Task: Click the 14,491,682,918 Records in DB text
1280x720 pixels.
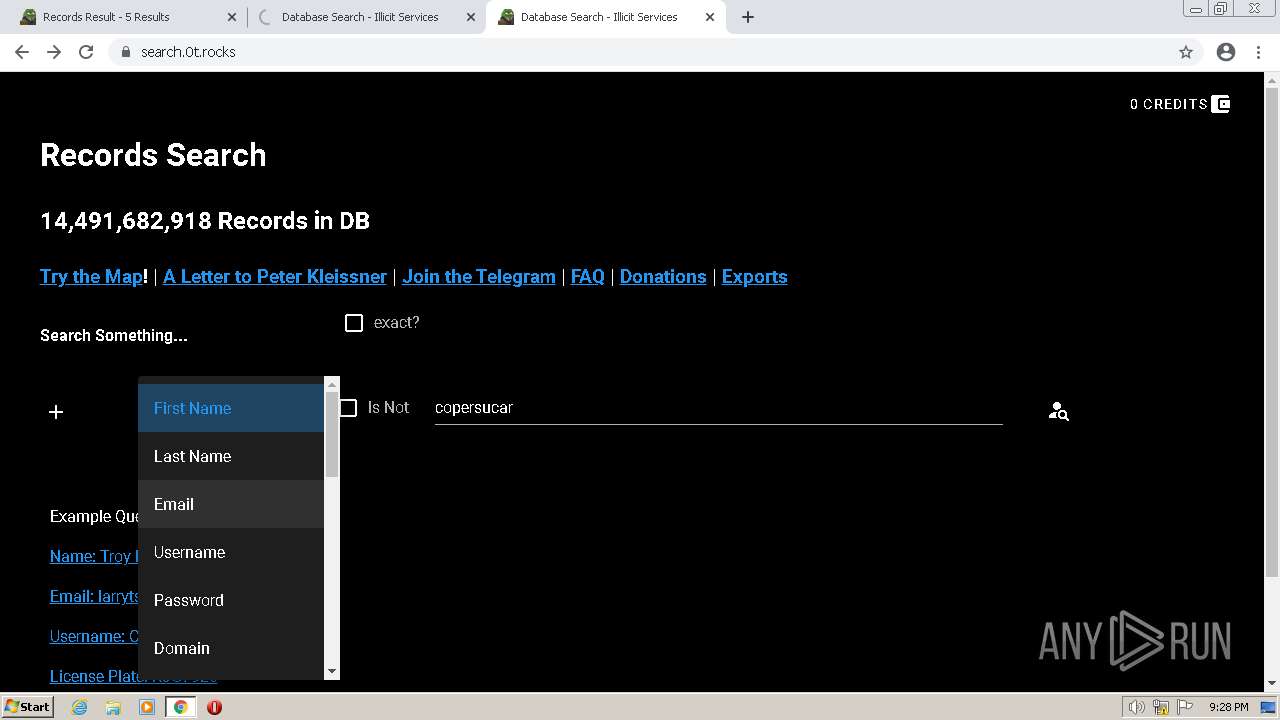Action: point(205,221)
